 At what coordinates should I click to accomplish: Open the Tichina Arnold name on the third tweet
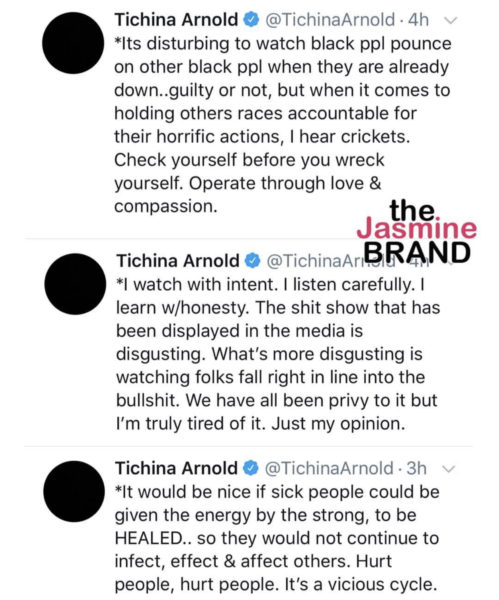[x=176, y=468]
